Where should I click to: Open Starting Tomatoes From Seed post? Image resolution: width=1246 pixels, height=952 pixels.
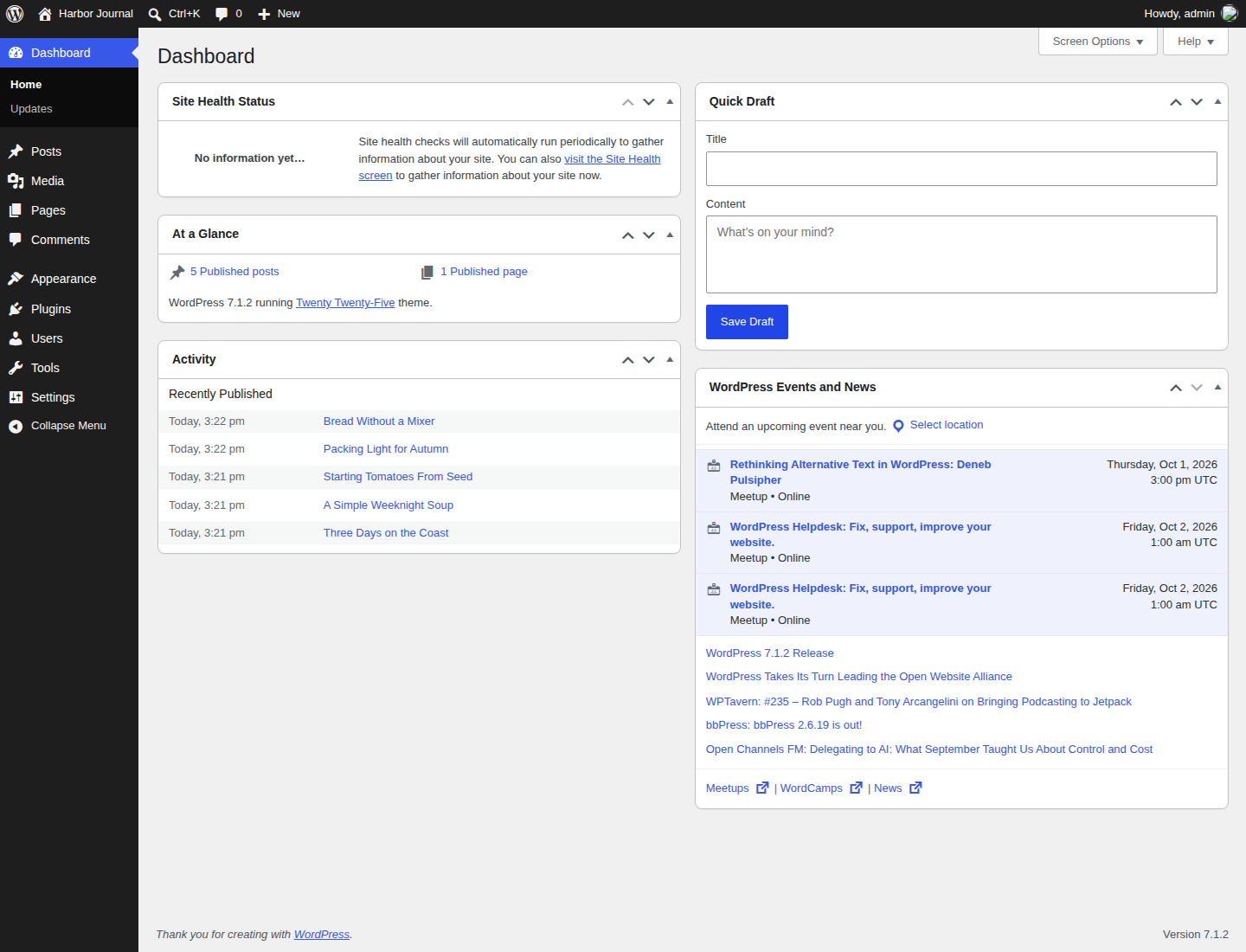coord(398,477)
